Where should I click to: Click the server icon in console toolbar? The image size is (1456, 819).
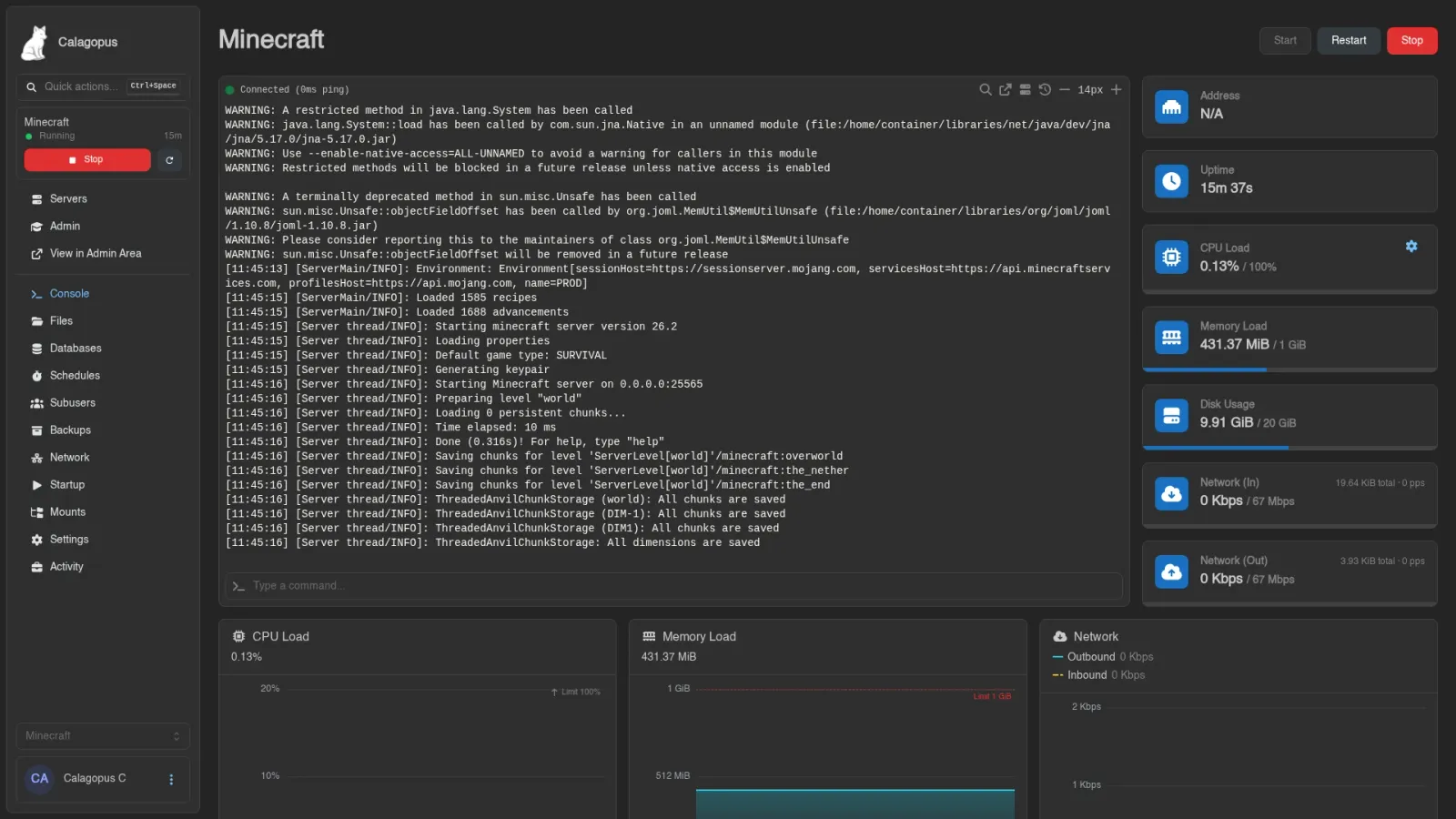(x=1026, y=89)
